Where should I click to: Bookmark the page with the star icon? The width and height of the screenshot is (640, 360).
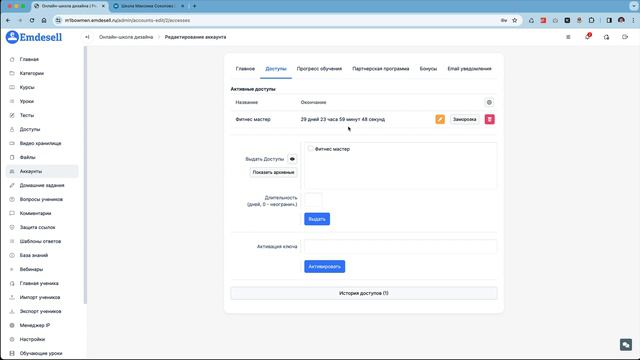point(515,20)
